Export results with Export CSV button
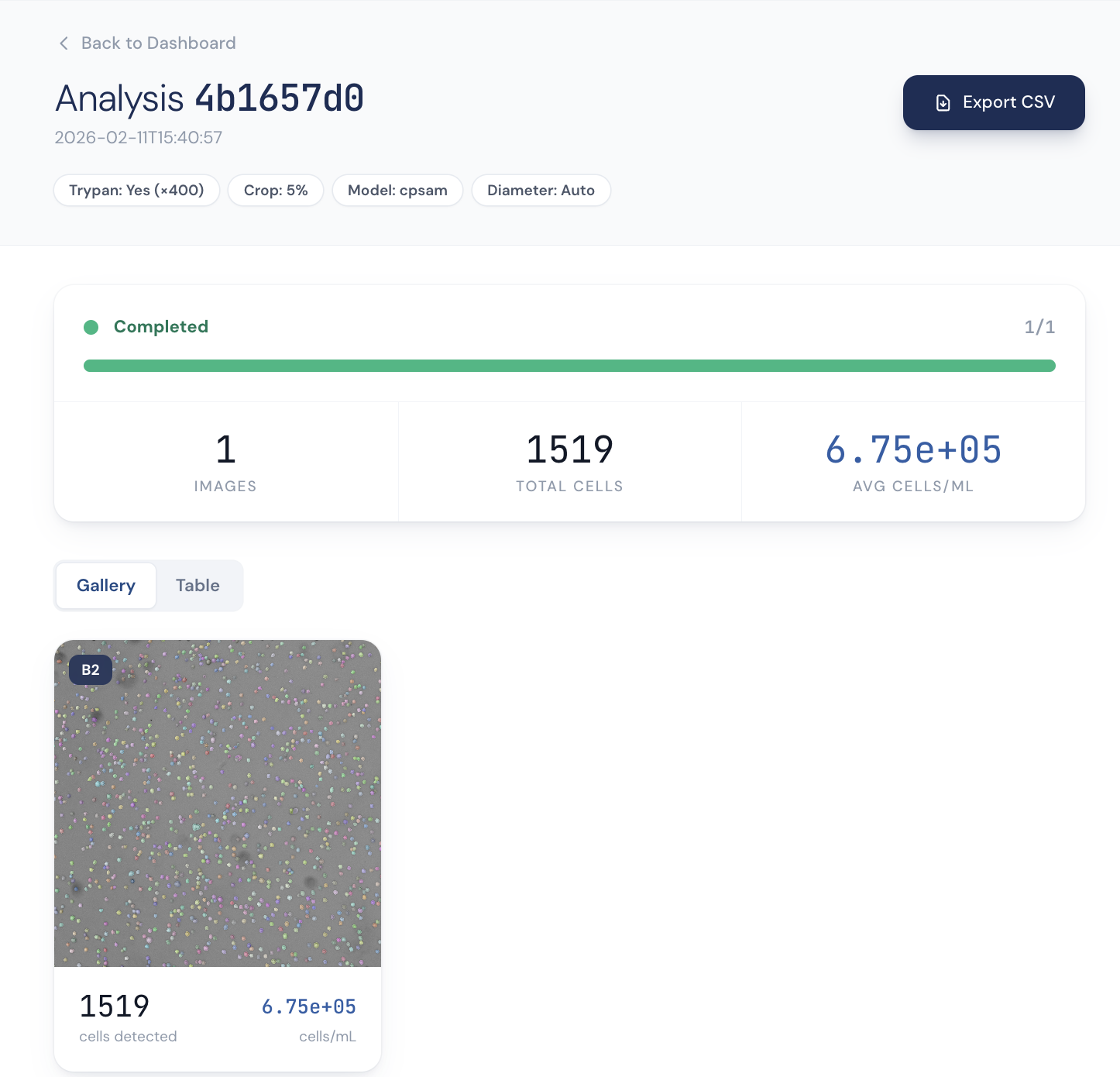The image size is (1120, 1077). tap(994, 102)
